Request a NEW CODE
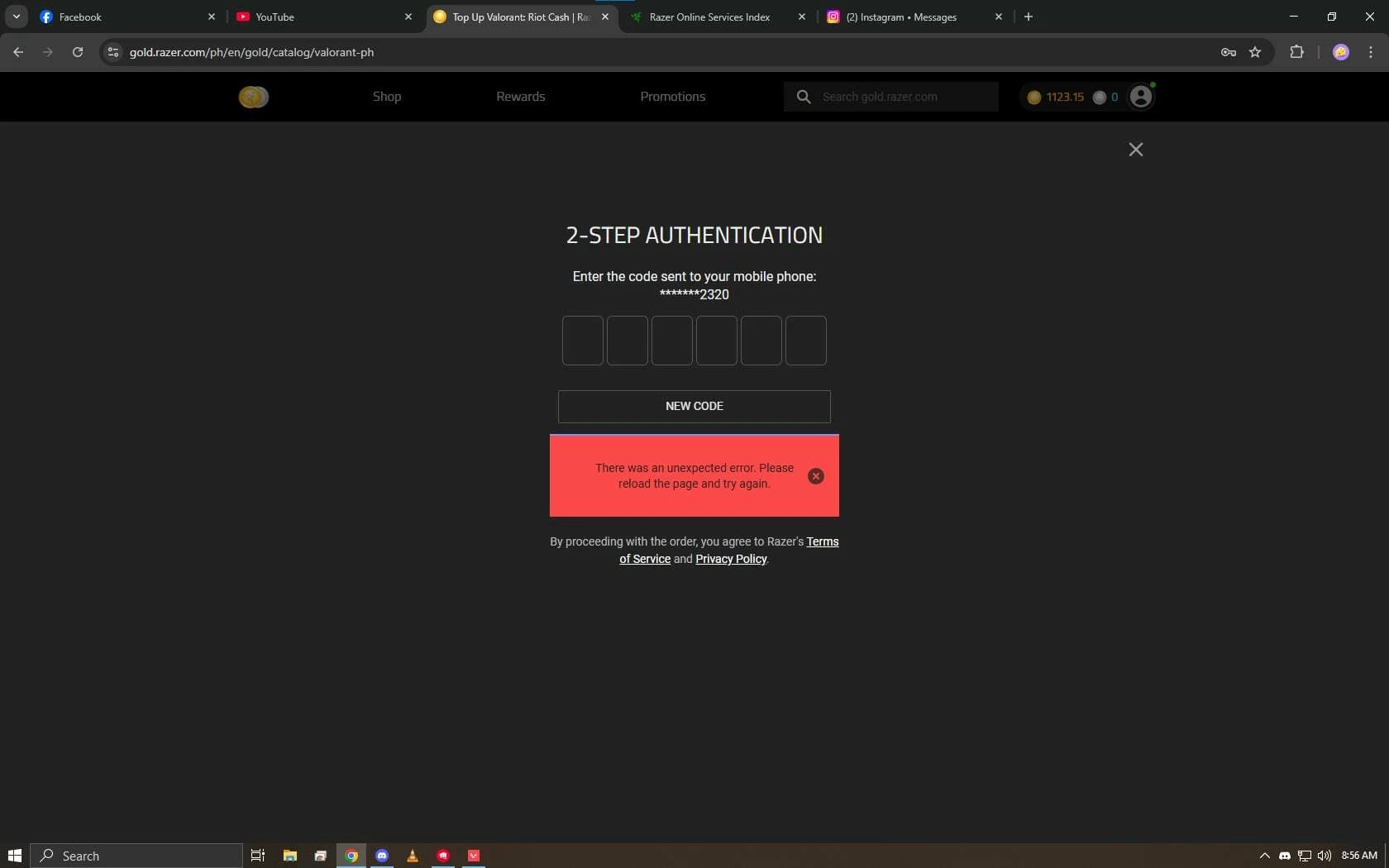Image resolution: width=1389 pixels, height=868 pixels. (x=694, y=407)
